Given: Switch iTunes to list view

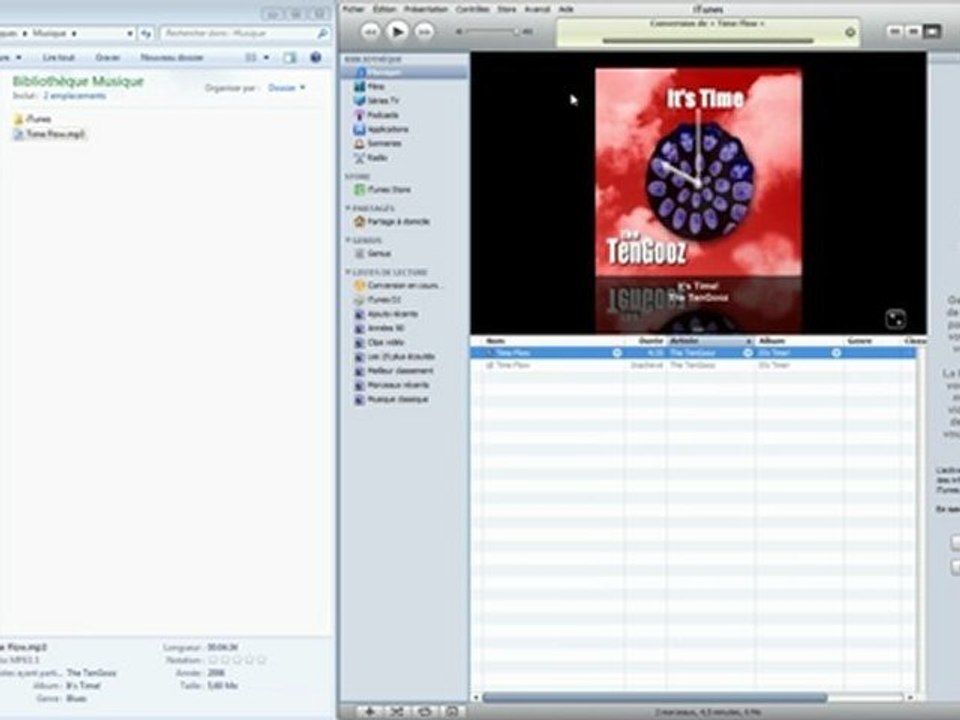Looking at the screenshot, I should tap(894, 31).
